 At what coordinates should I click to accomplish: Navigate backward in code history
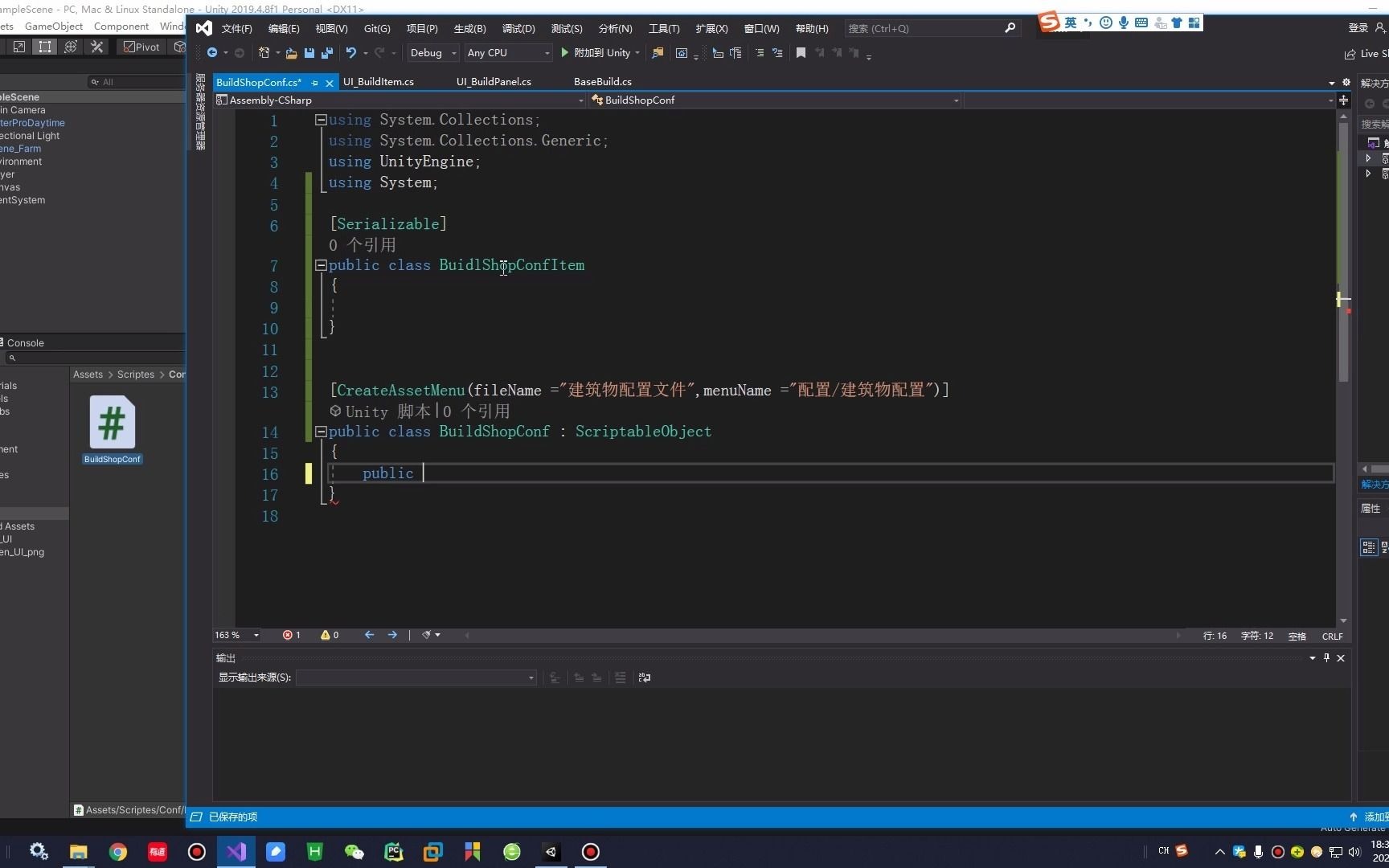click(x=212, y=53)
